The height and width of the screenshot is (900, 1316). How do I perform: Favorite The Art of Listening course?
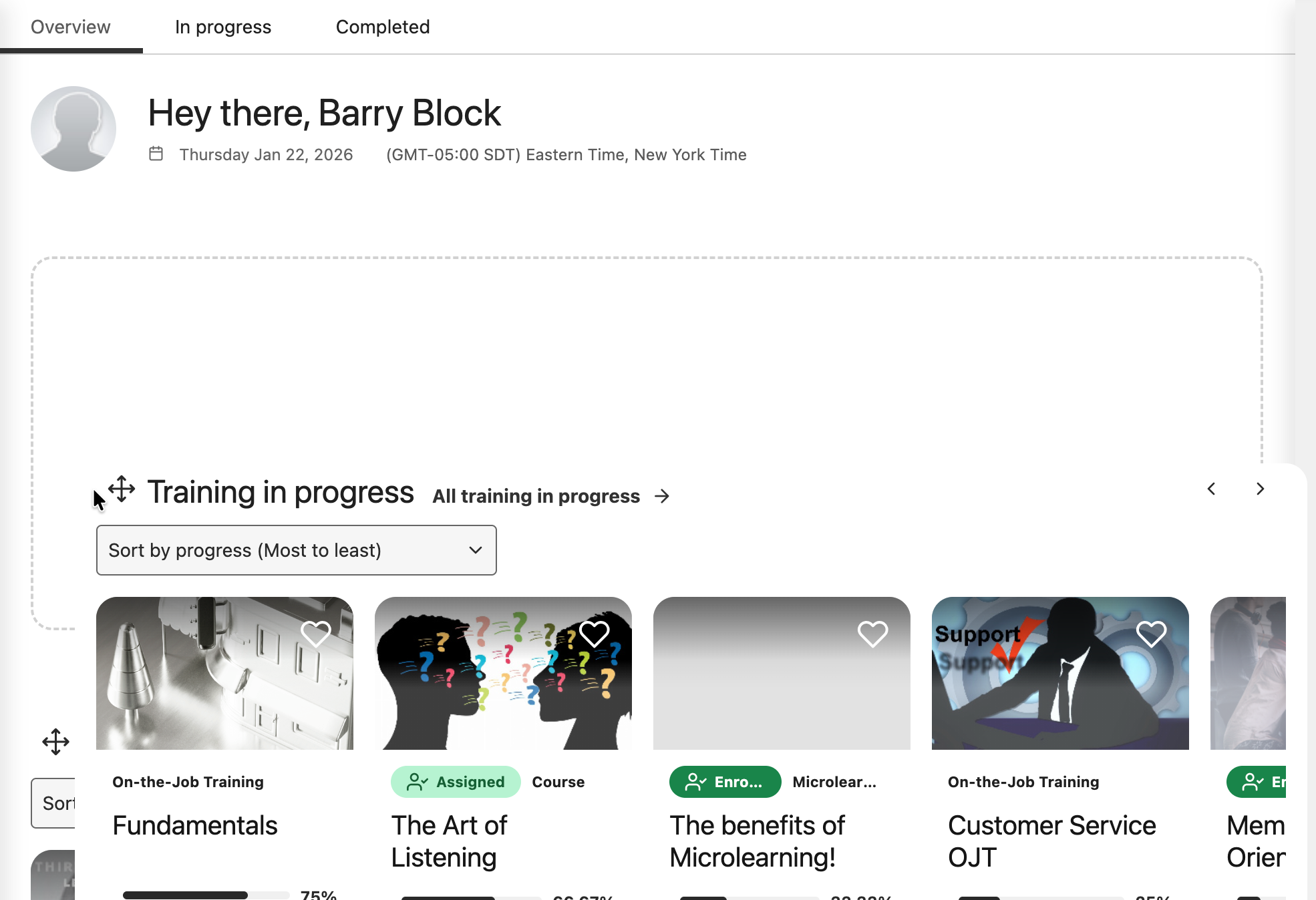point(595,634)
